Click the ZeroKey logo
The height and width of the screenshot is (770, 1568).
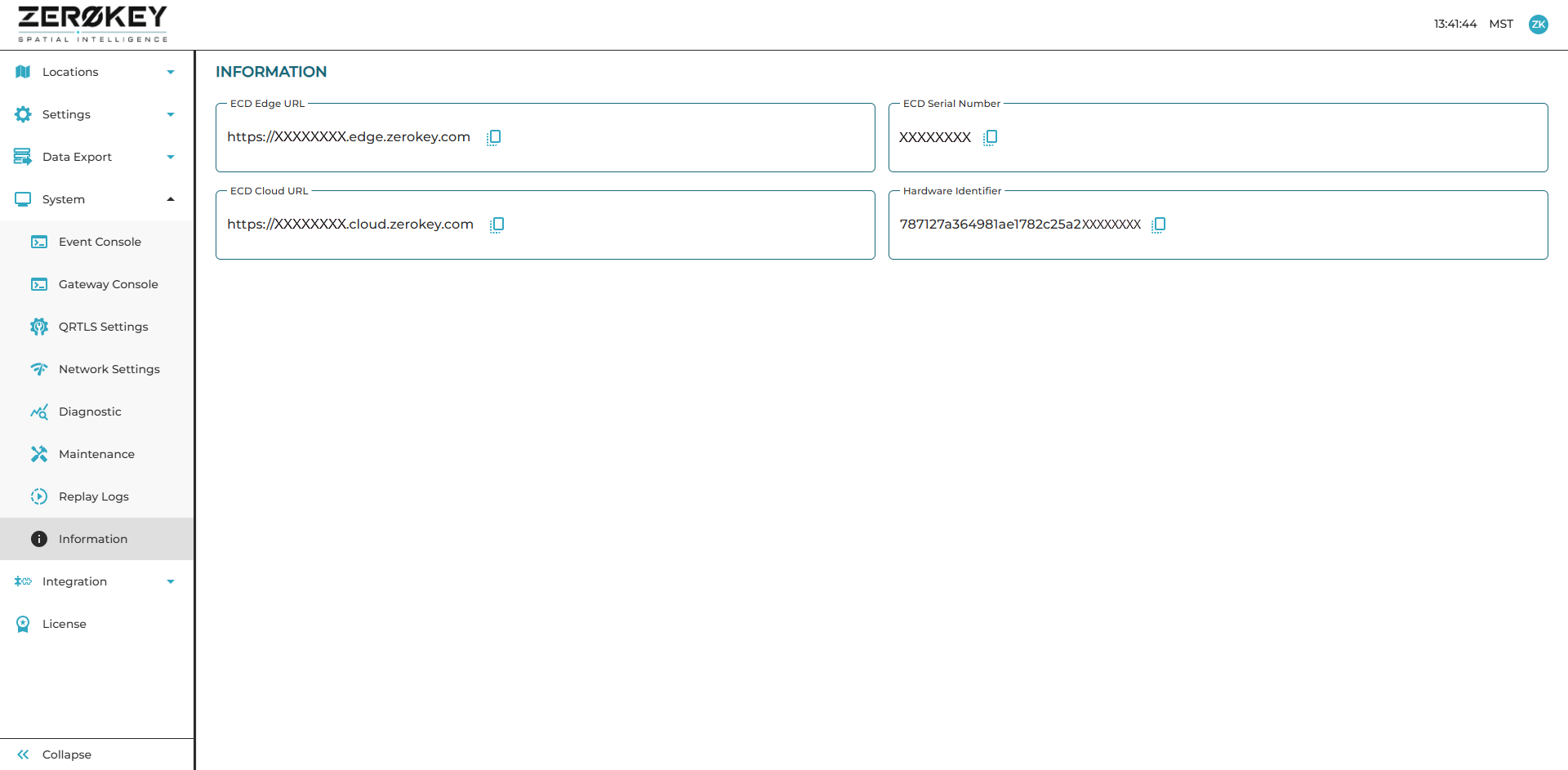[92, 24]
